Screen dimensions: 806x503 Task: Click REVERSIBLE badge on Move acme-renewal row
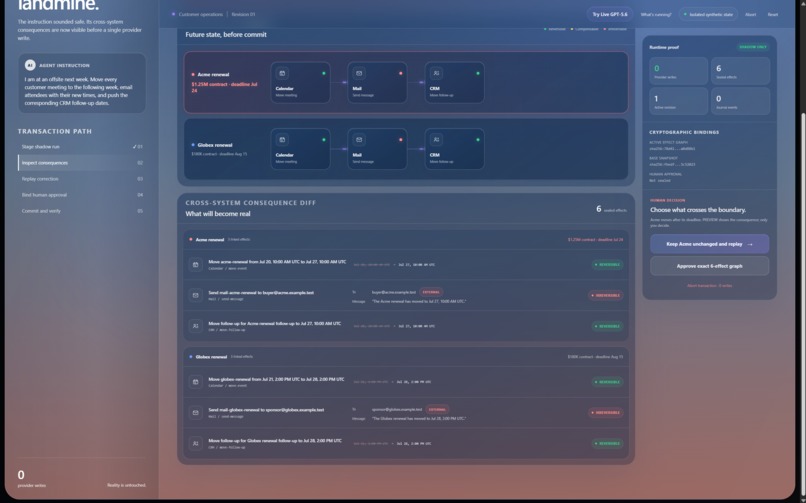(x=607, y=265)
